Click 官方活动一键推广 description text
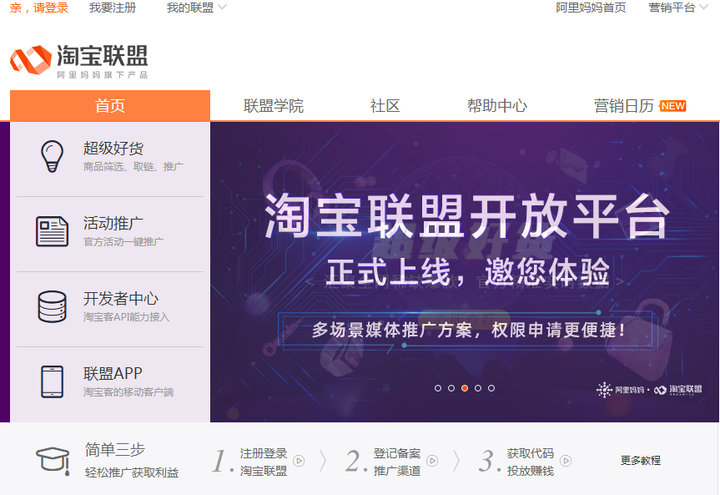720x495 pixels. pyautogui.click(x=123, y=242)
